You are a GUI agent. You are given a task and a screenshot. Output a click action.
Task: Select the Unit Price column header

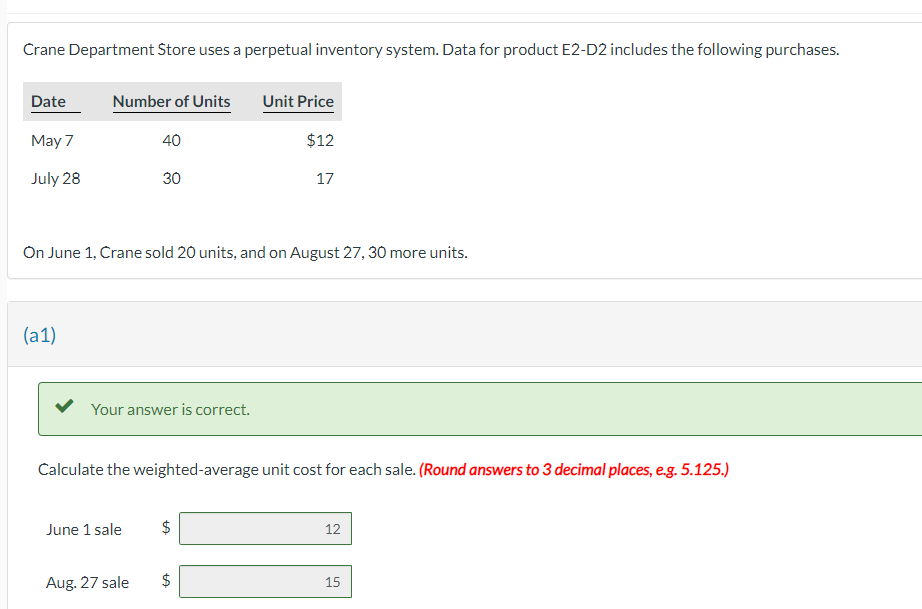298,101
